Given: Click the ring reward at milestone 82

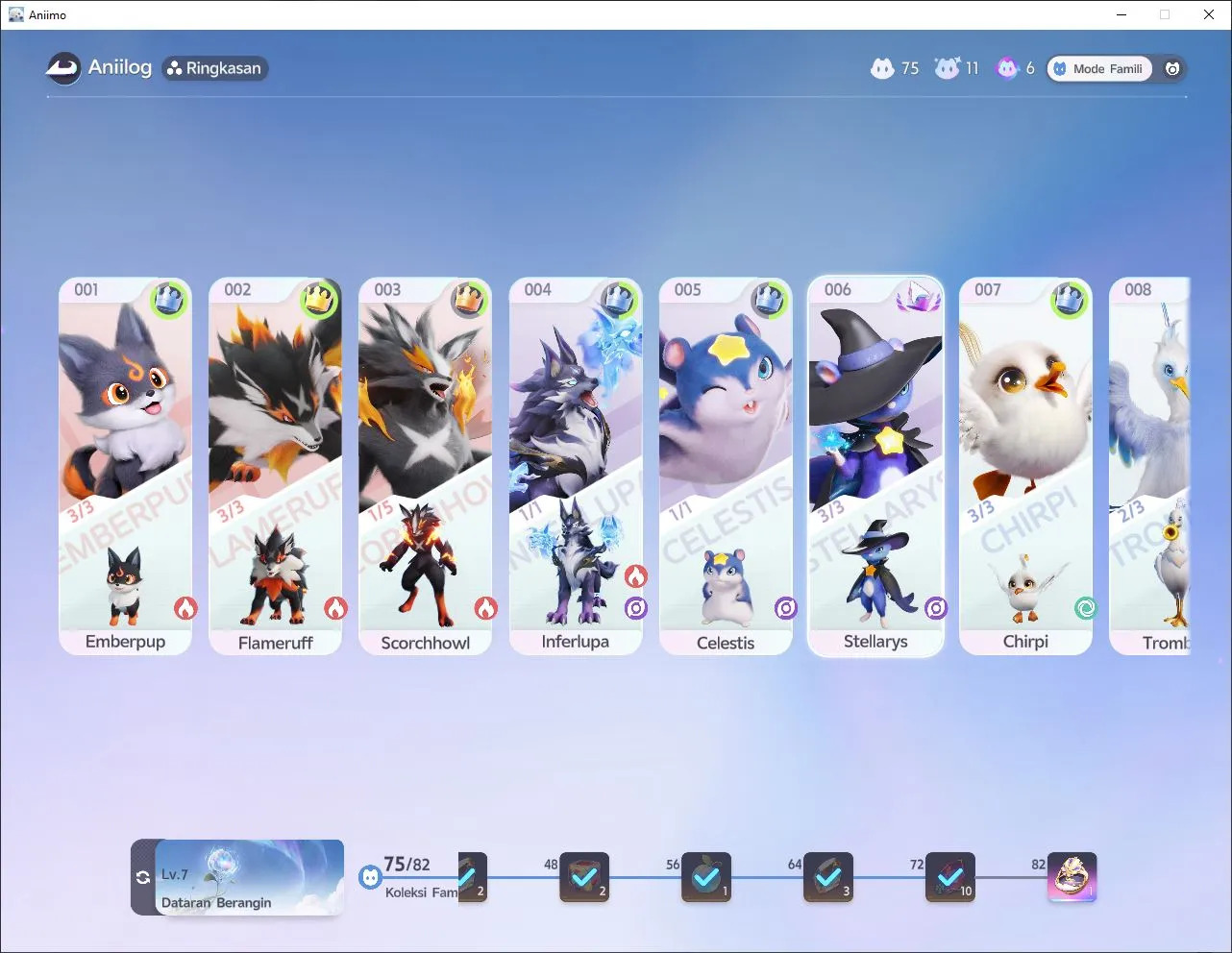Looking at the screenshot, I should pos(1072,877).
